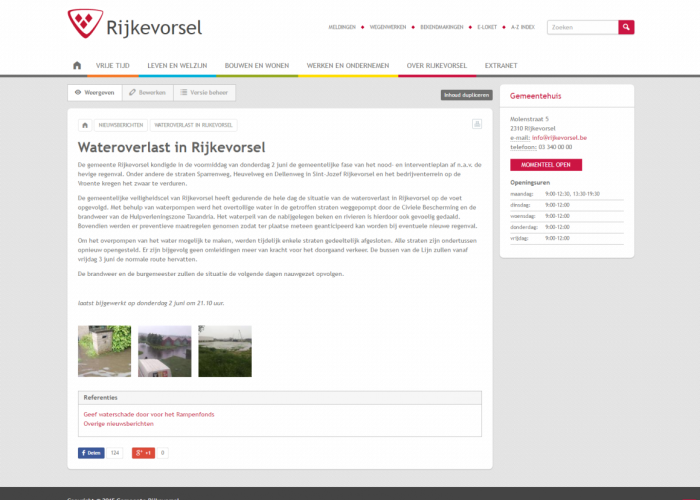Screen dimensions: 700x500
Task: Share the article with Facebook Delen button
Action: point(91,453)
